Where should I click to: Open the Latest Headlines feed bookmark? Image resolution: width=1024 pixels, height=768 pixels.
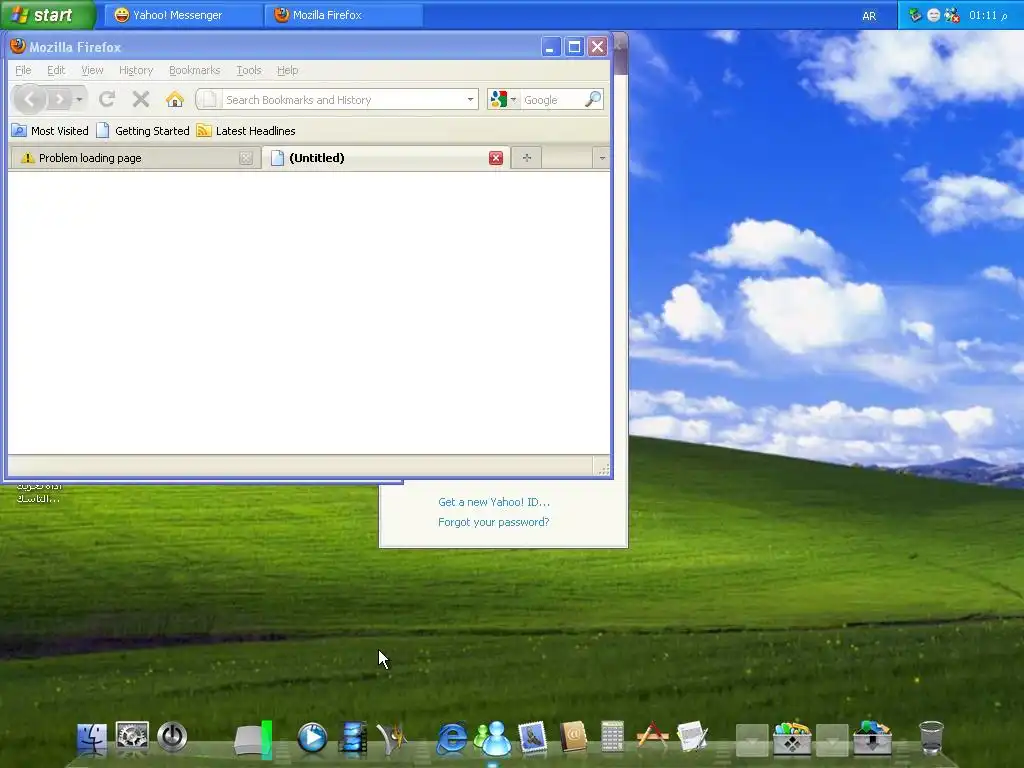(246, 131)
